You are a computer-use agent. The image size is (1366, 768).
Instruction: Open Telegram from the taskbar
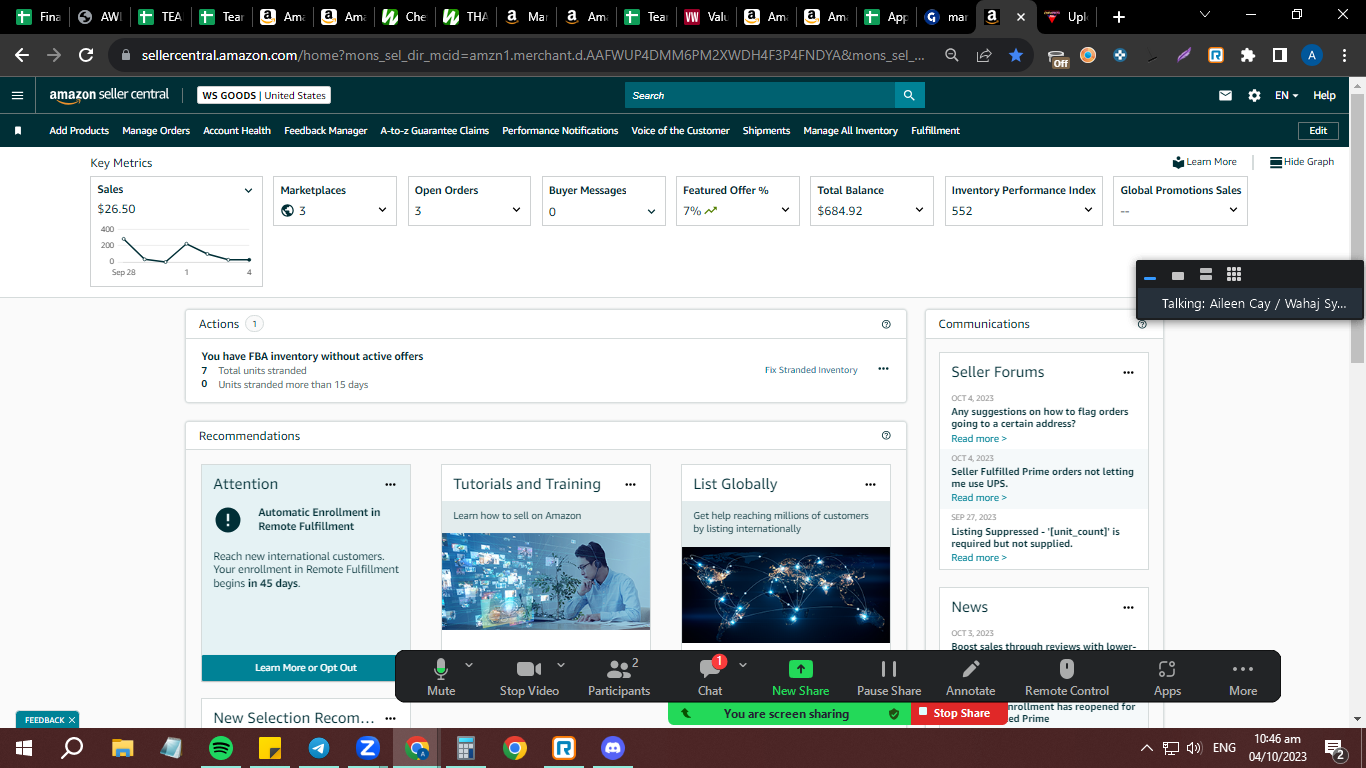319,748
